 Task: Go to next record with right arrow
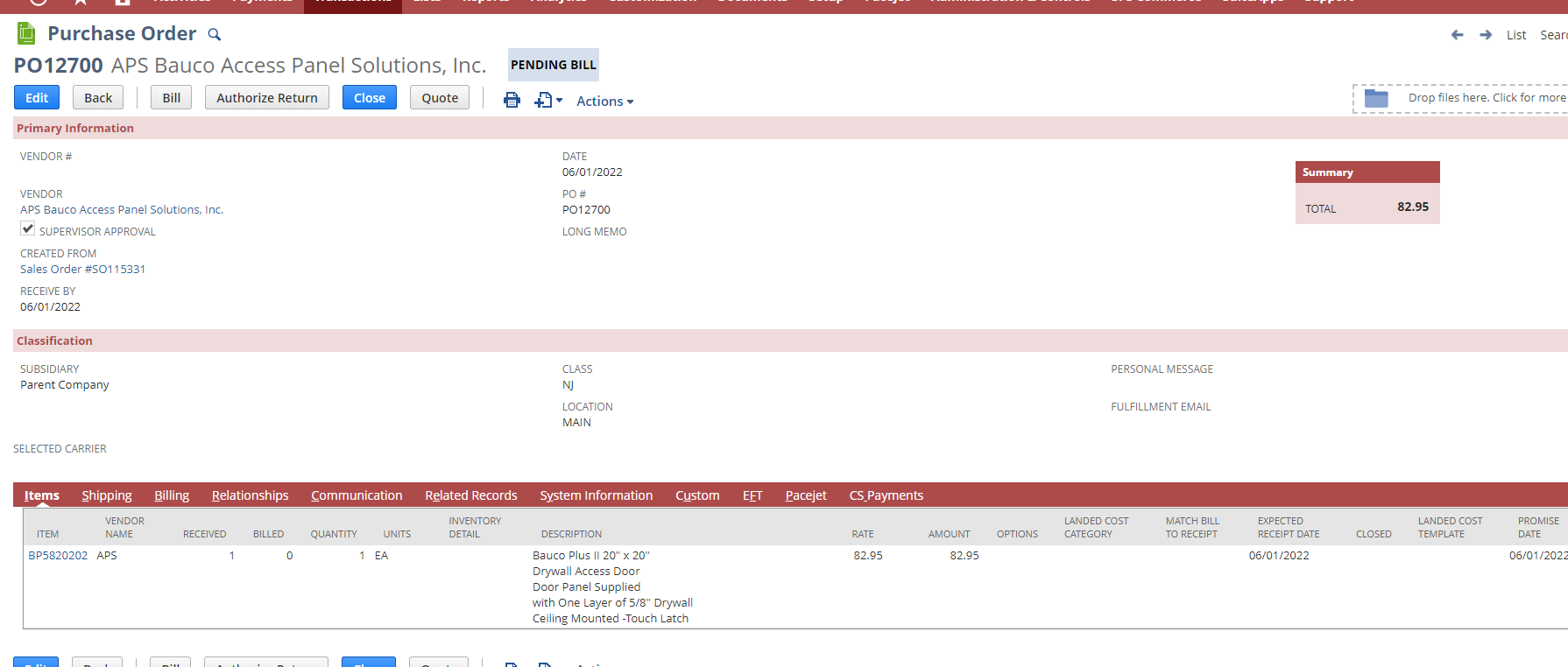(x=1486, y=35)
